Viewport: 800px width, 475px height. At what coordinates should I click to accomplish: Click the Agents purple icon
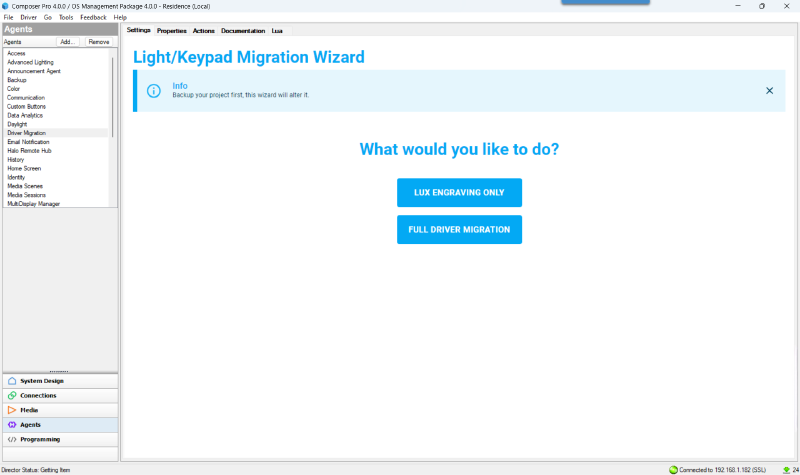click(12, 424)
